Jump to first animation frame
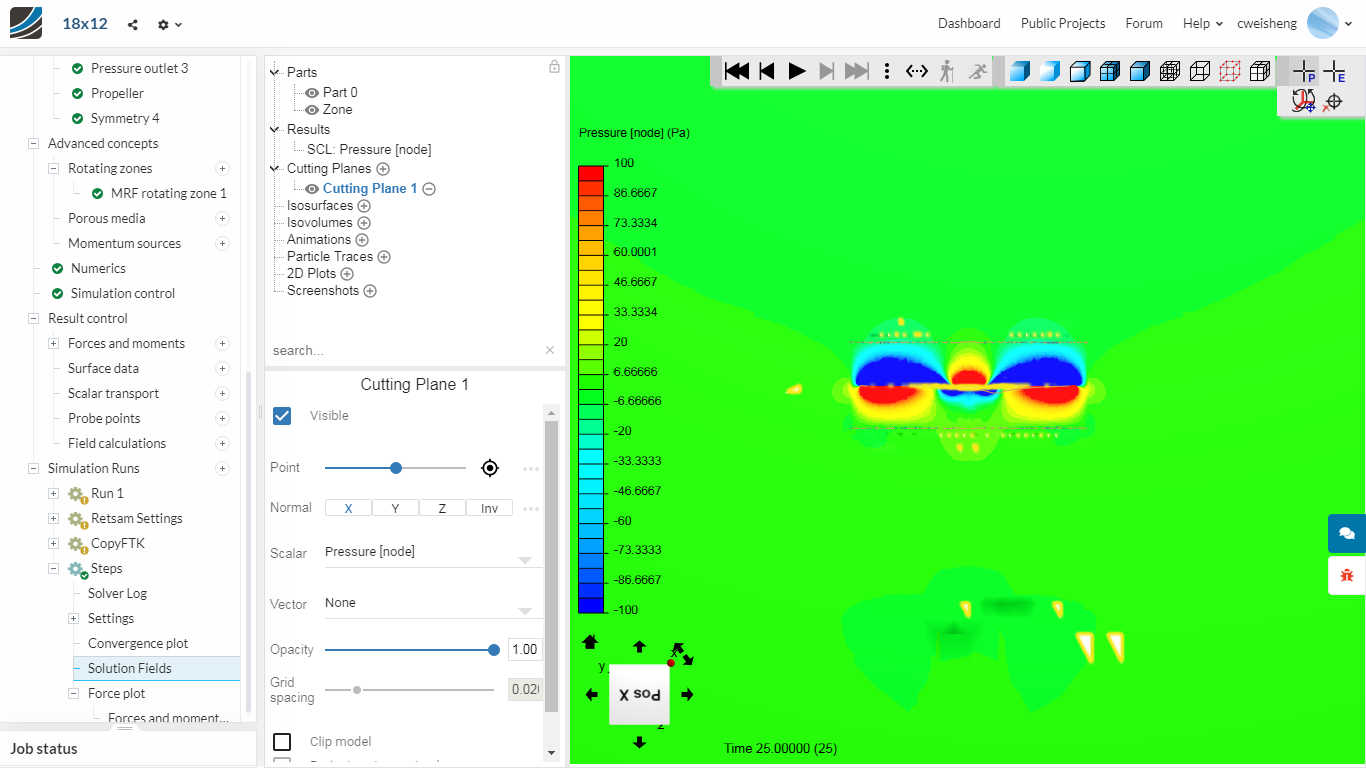Image resolution: width=1366 pixels, height=768 pixels. pyautogui.click(x=737, y=71)
